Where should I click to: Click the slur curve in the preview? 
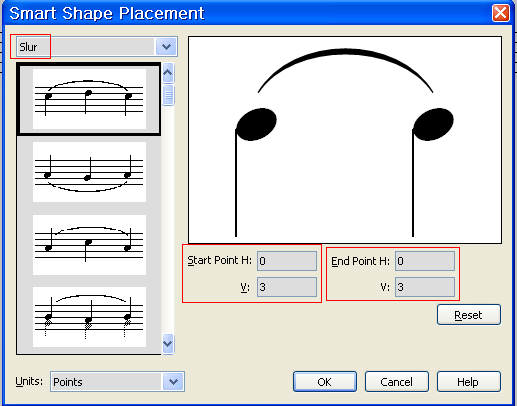click(x=345, y=51)
